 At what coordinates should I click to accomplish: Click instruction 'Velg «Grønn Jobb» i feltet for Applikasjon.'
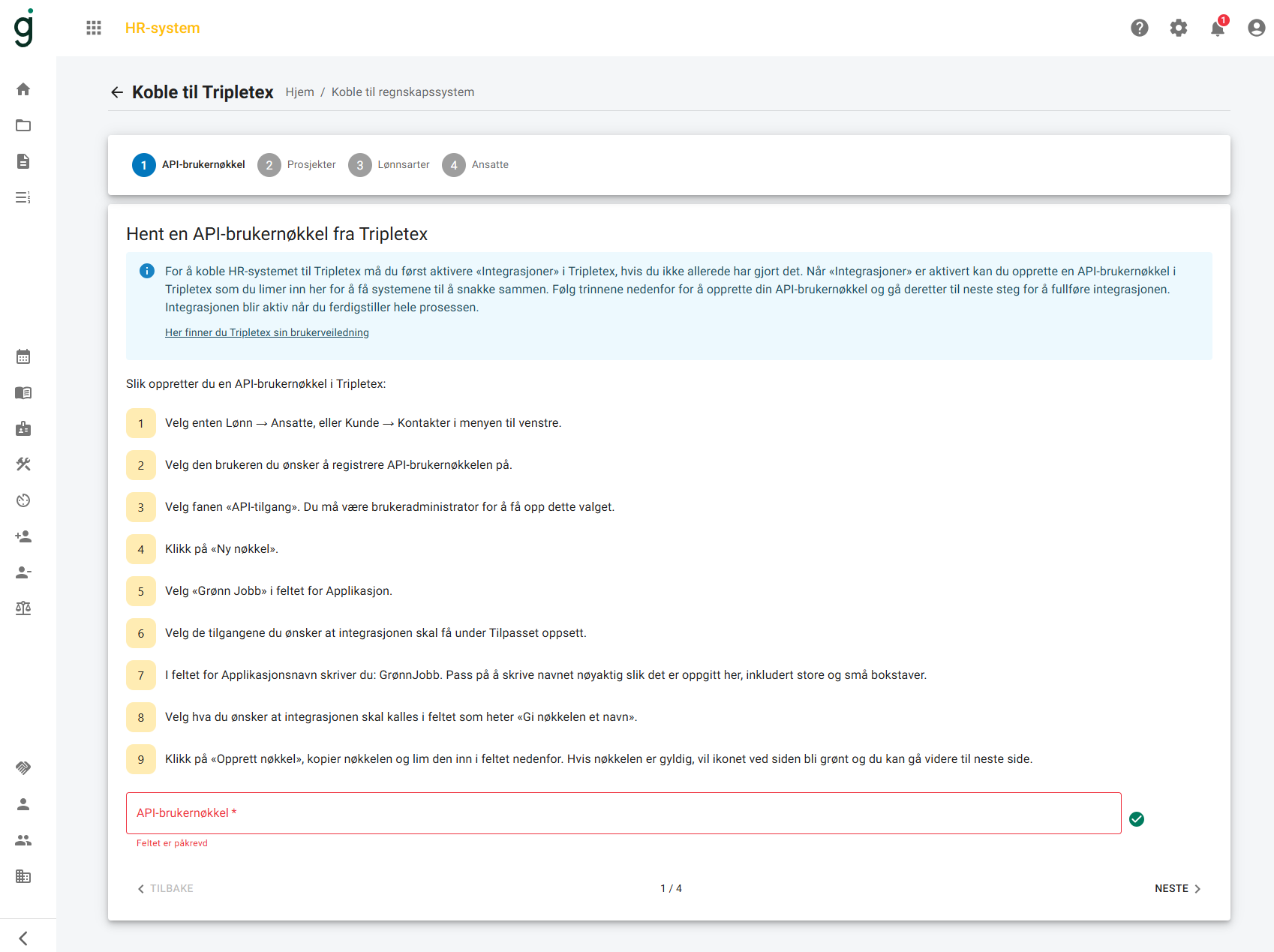[278, 591]
